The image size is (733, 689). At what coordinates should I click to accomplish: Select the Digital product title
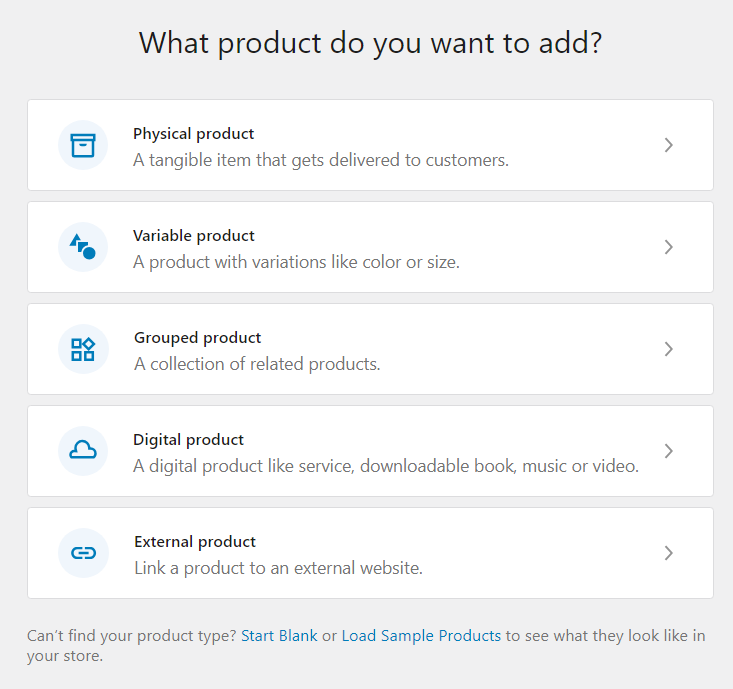tap(188, 440)
